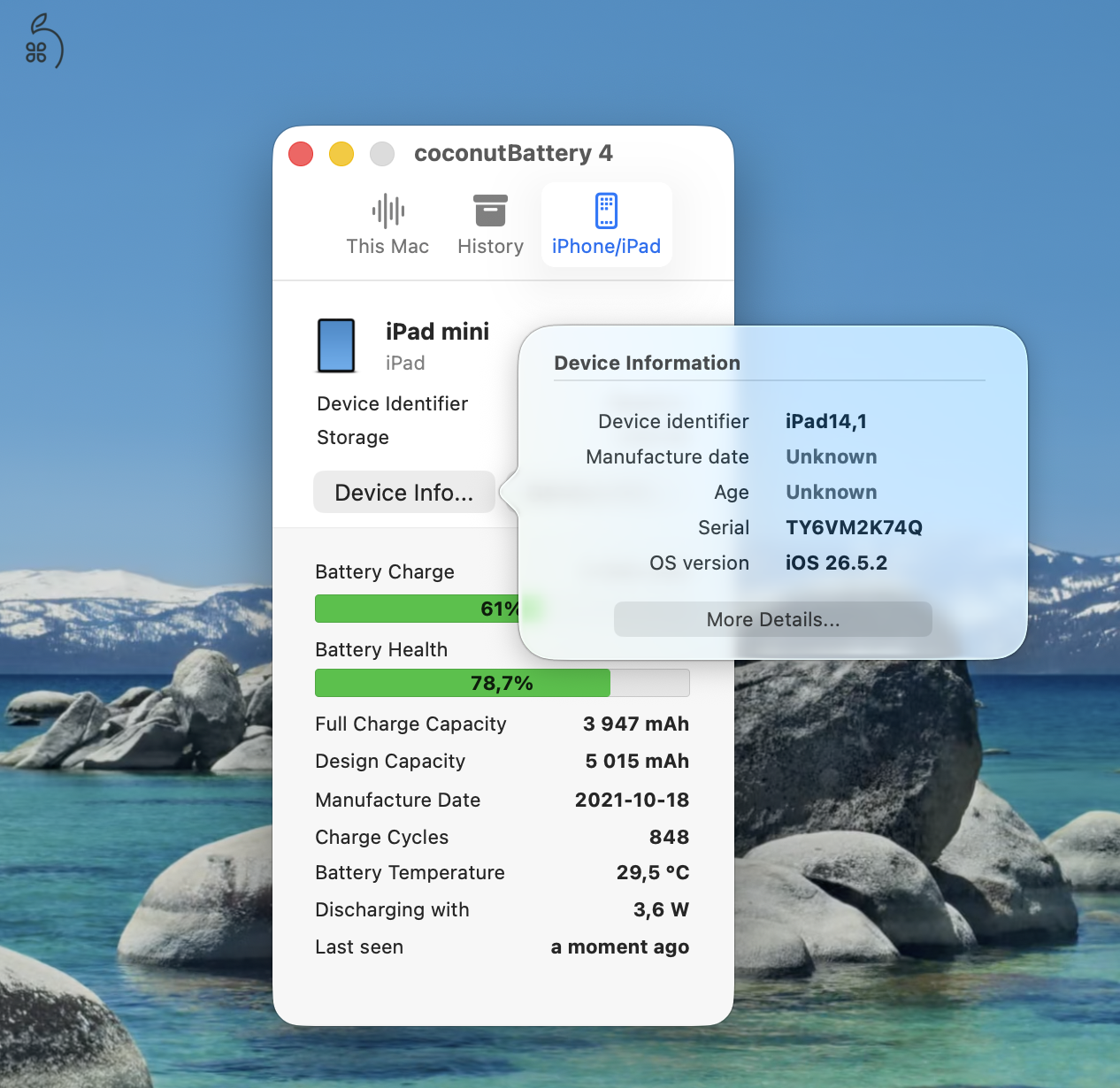
Task: Switch to the History tab
Action: click(490, 225)
